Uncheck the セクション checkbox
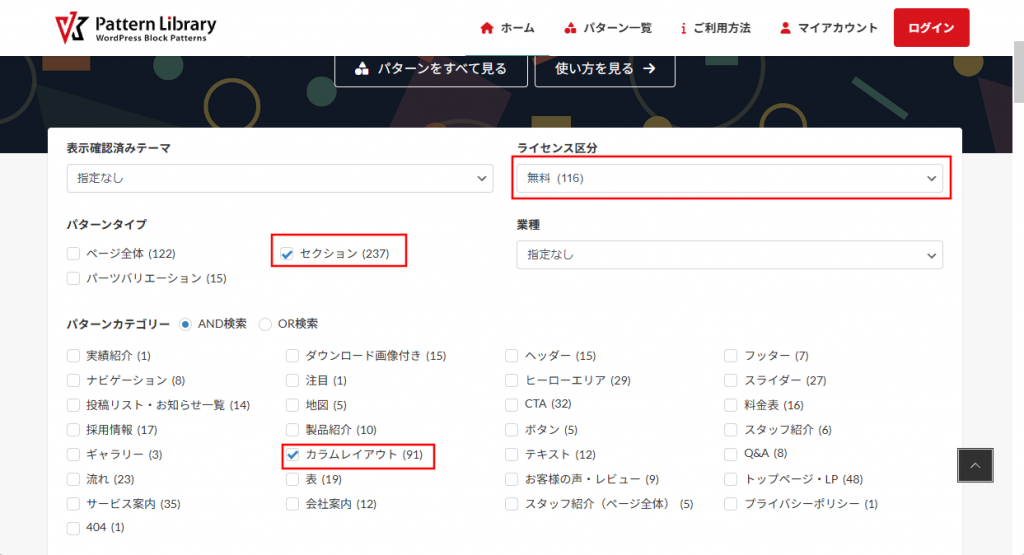The height and width of the screenshot is (555, 1024). (x=287, y=254)
